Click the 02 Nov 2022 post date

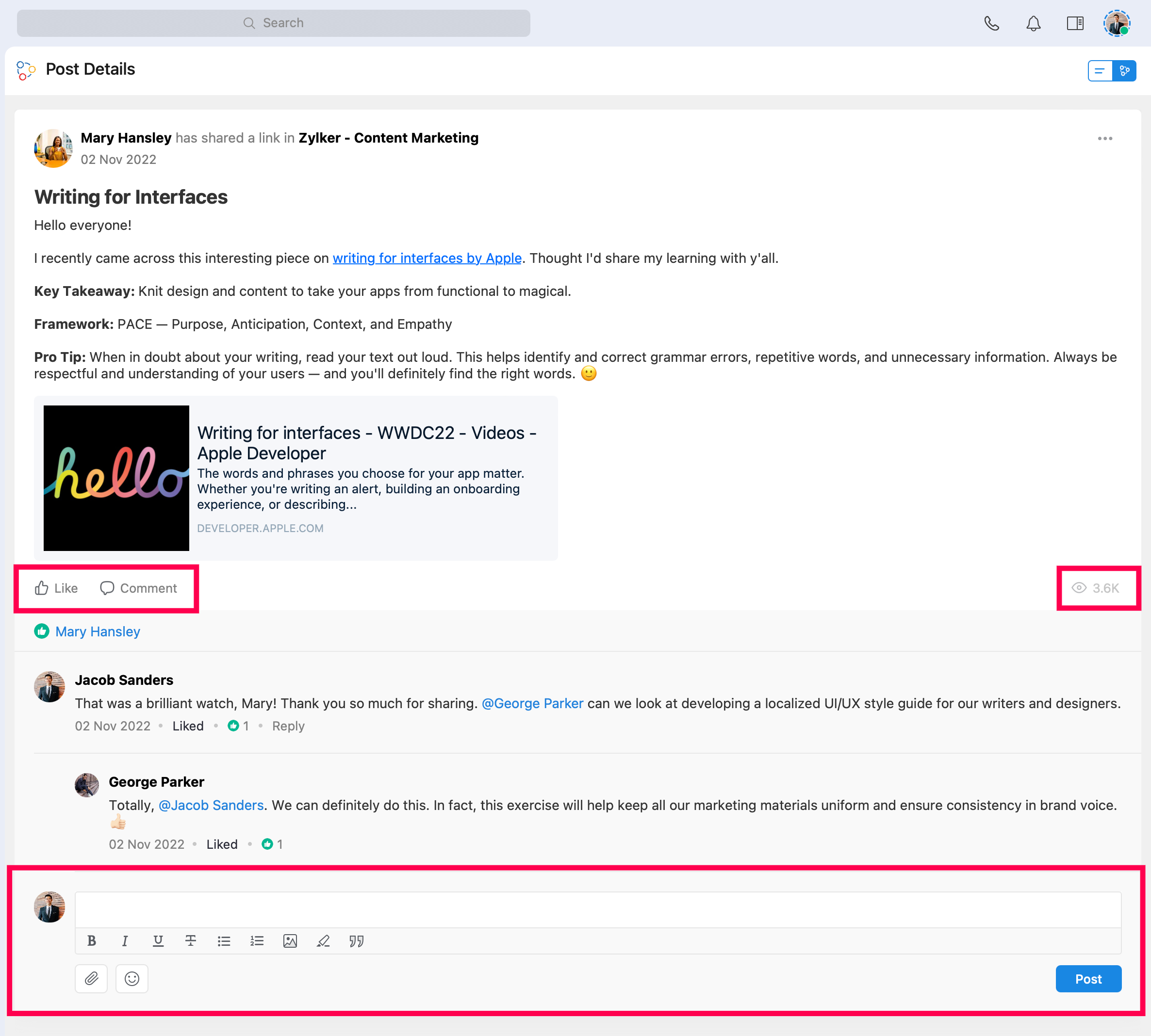(x=118, y=160)
